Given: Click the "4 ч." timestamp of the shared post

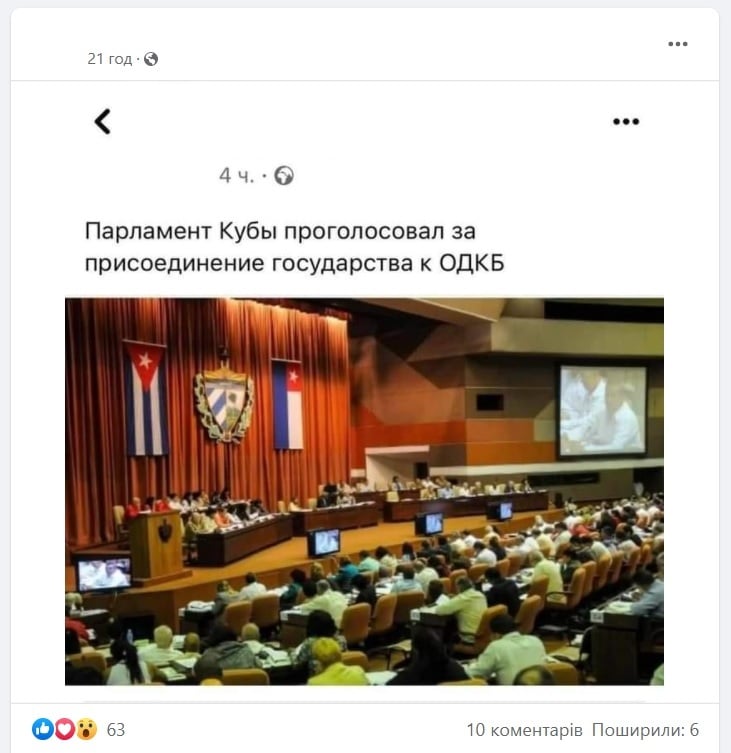Looking at the screenshot, I should click(236, 176).
